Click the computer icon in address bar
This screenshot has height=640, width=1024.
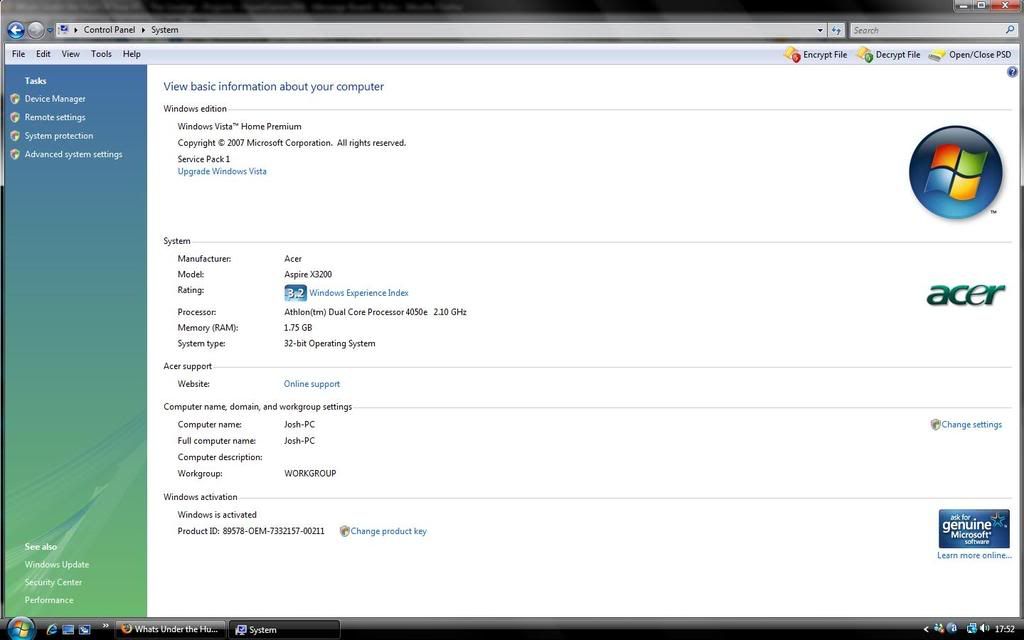(x=63, y=29)
